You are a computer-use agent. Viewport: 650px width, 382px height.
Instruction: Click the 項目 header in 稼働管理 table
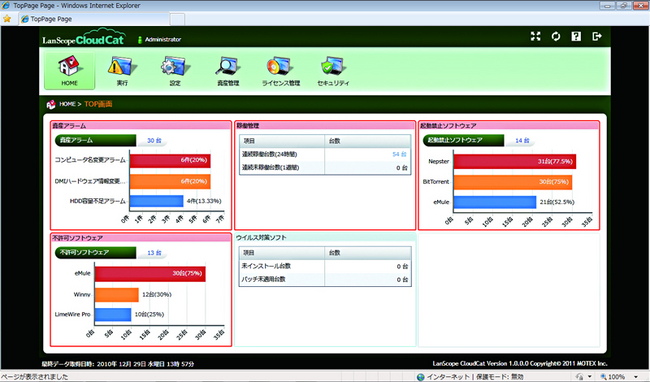coord(249,141)
